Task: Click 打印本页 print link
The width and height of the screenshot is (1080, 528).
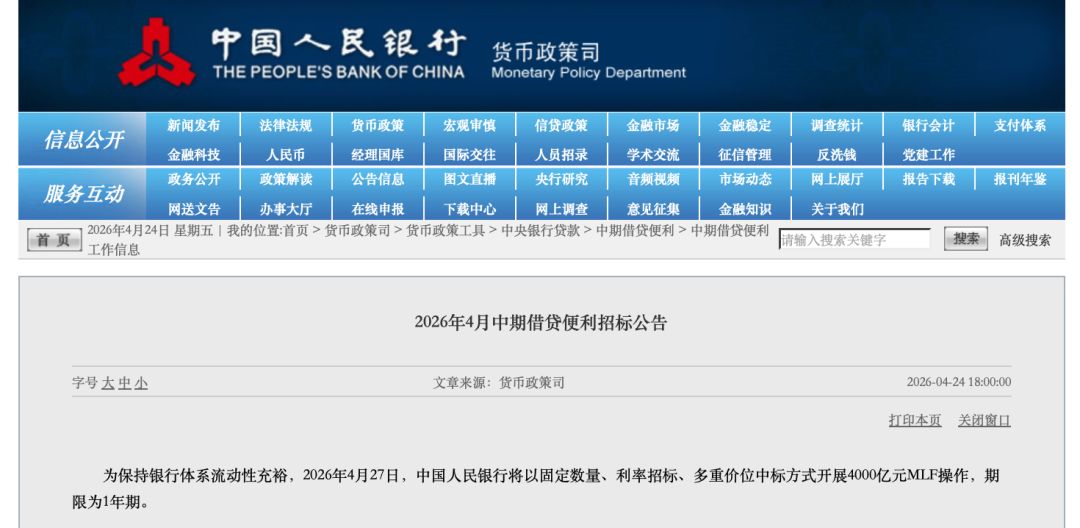Action: tap(915, 421)
